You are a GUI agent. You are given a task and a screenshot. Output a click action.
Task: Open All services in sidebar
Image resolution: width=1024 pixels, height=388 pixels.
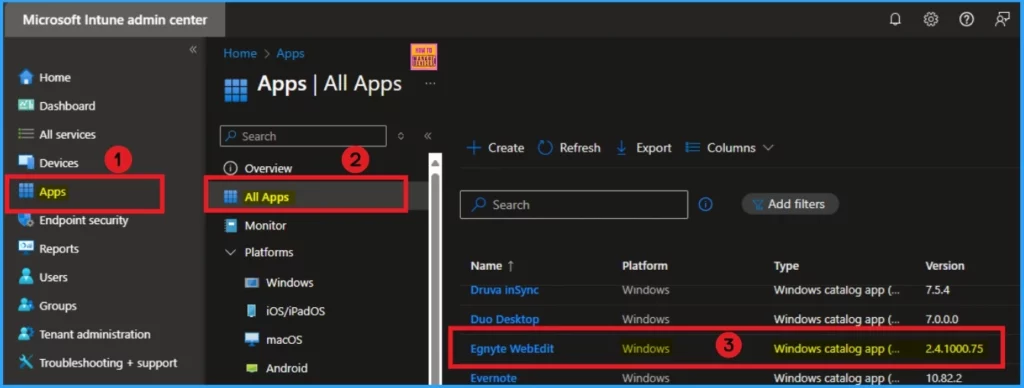67,135
